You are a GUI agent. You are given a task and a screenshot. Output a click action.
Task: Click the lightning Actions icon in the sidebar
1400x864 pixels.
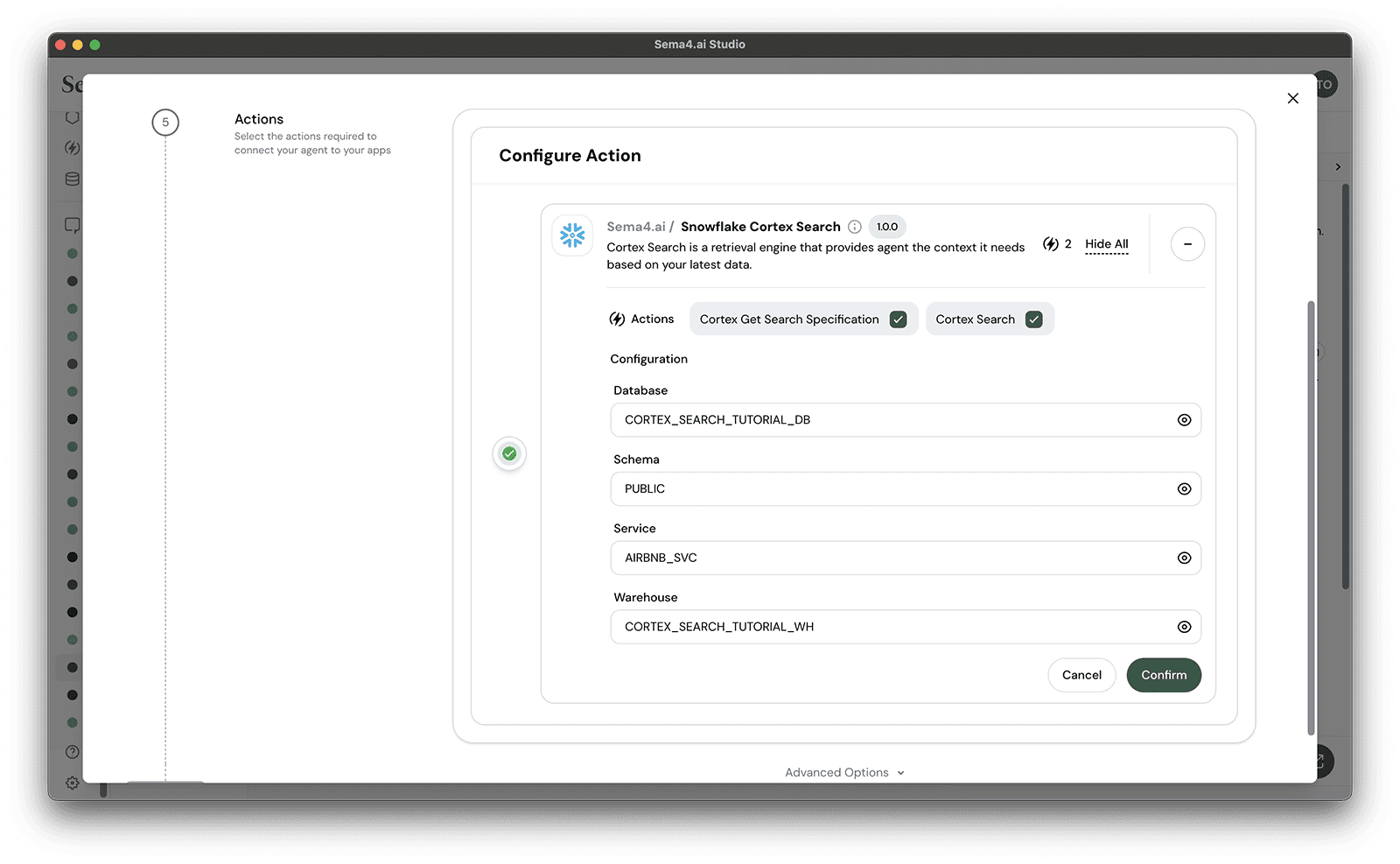(72, 148)
